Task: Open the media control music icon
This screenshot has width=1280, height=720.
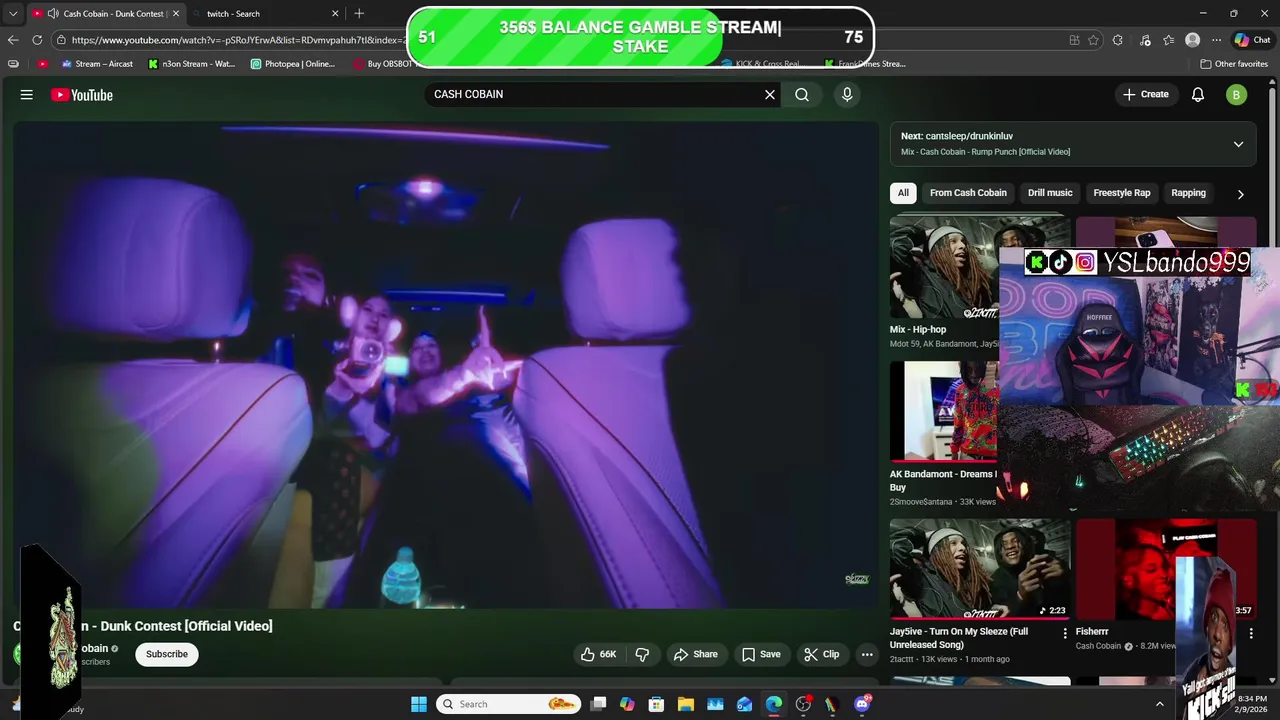Action: click(1144, 40)
